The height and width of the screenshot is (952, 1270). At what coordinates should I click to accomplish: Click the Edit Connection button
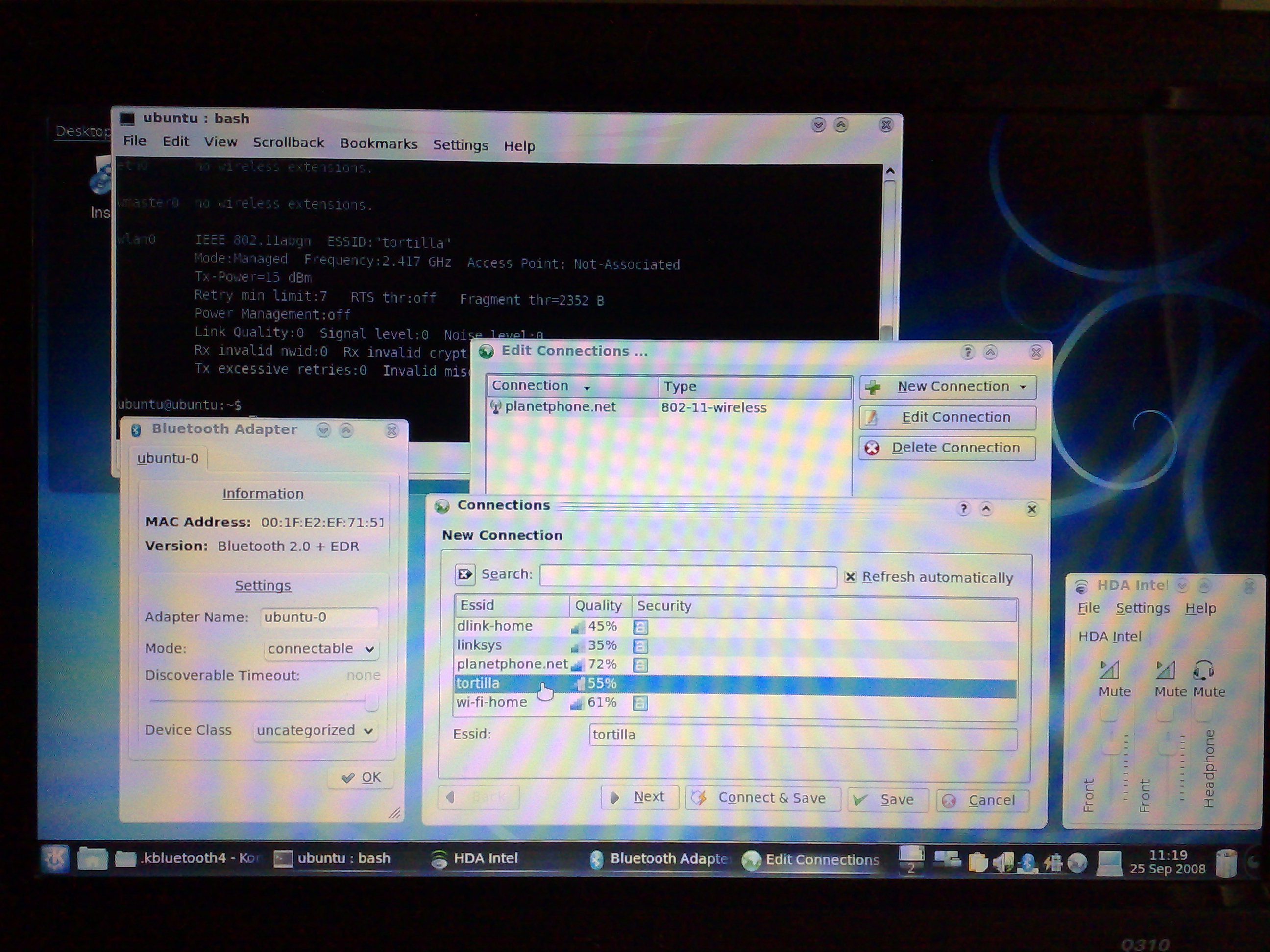click(x=948, y=417)
